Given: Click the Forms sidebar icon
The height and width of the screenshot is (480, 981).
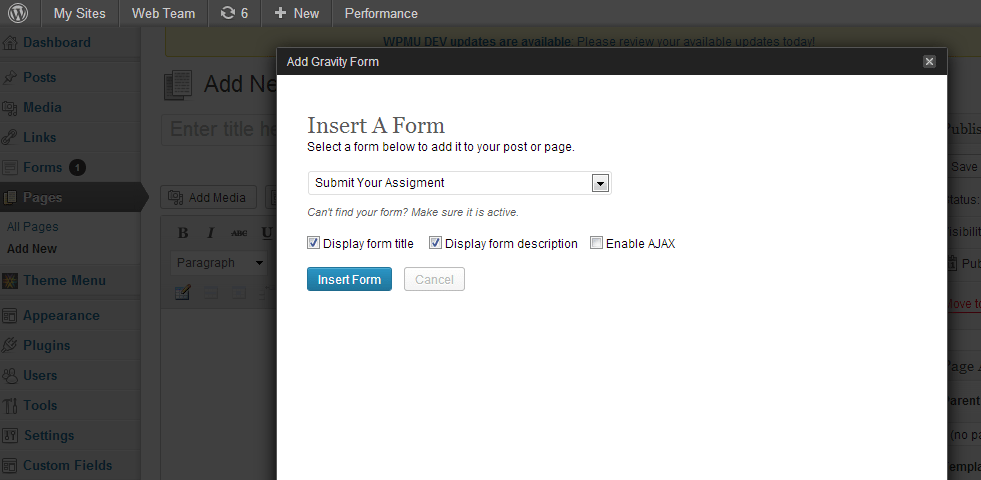Looking at the screenshot, I should [9, 168].
